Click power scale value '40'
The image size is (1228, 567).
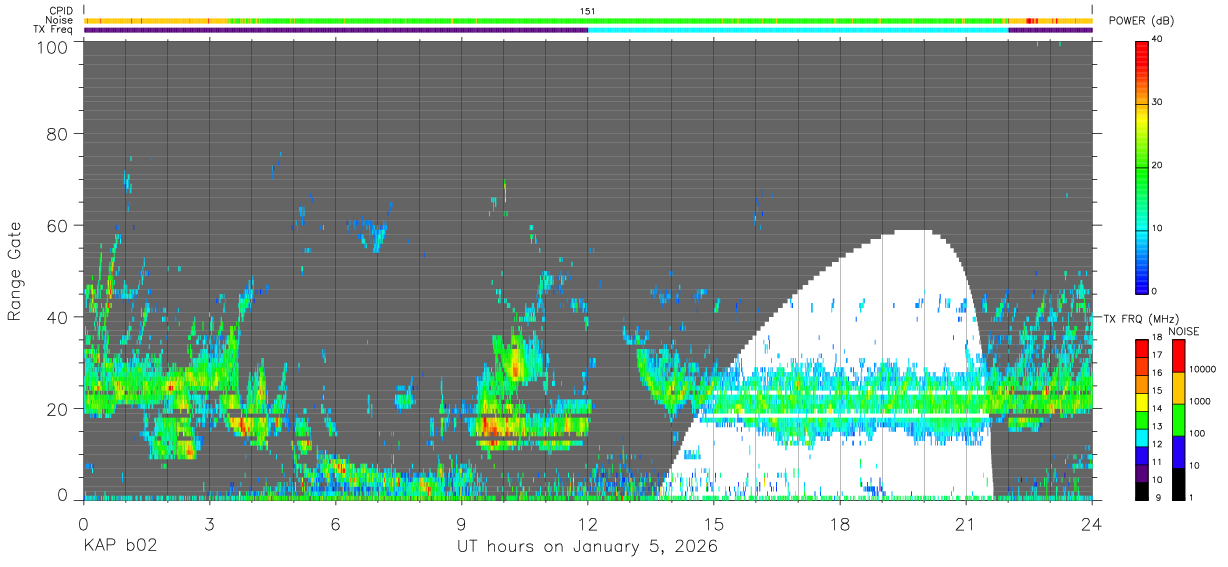pos(1159,40)
